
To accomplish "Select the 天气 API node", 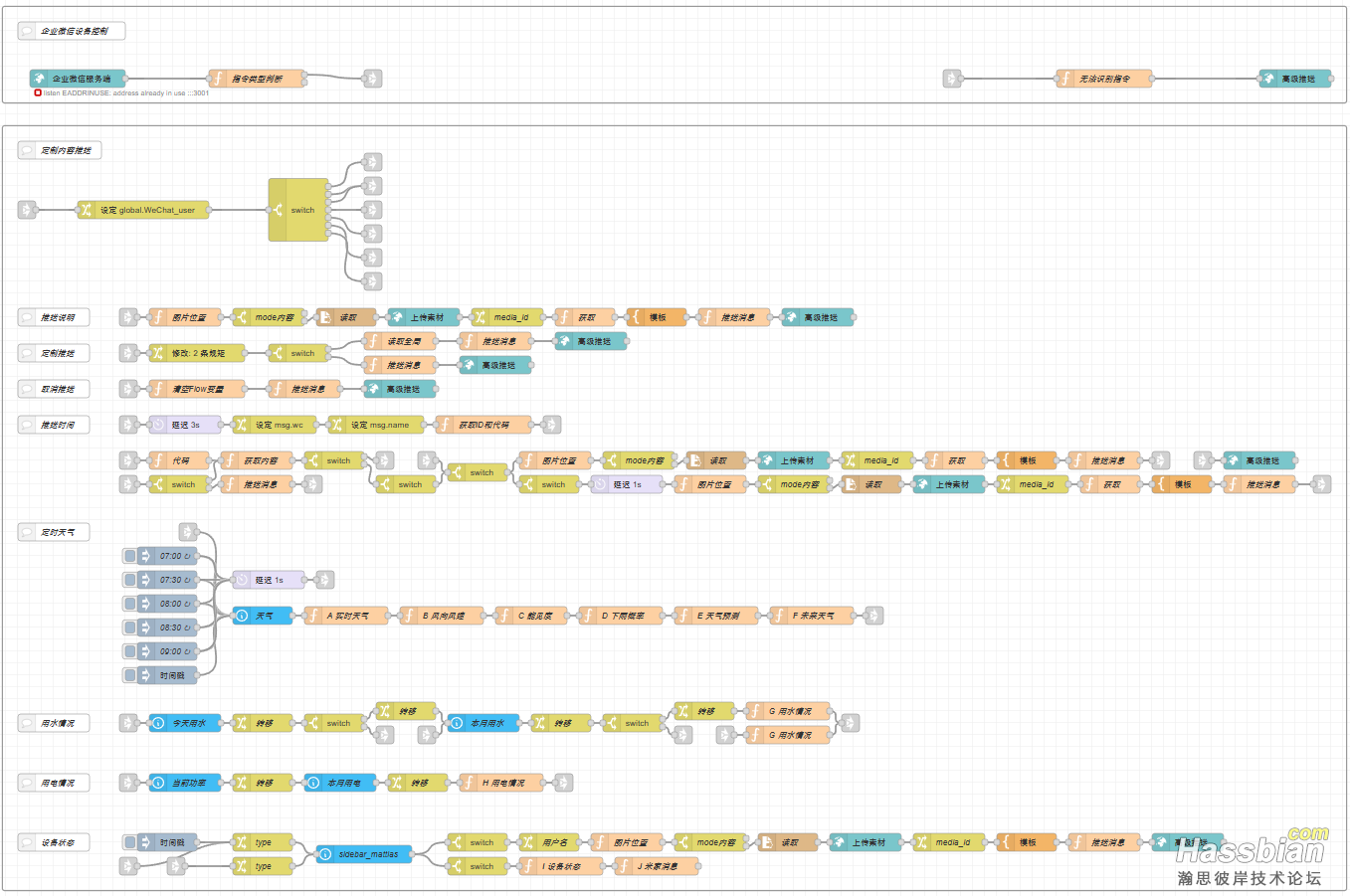I will [263, 616].
